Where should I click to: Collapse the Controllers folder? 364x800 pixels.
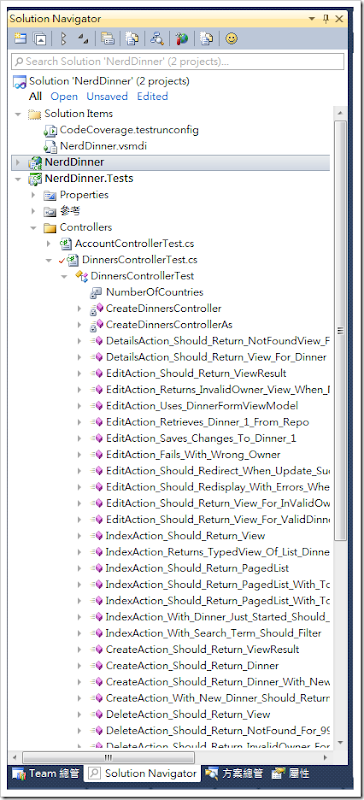(33, 228)
